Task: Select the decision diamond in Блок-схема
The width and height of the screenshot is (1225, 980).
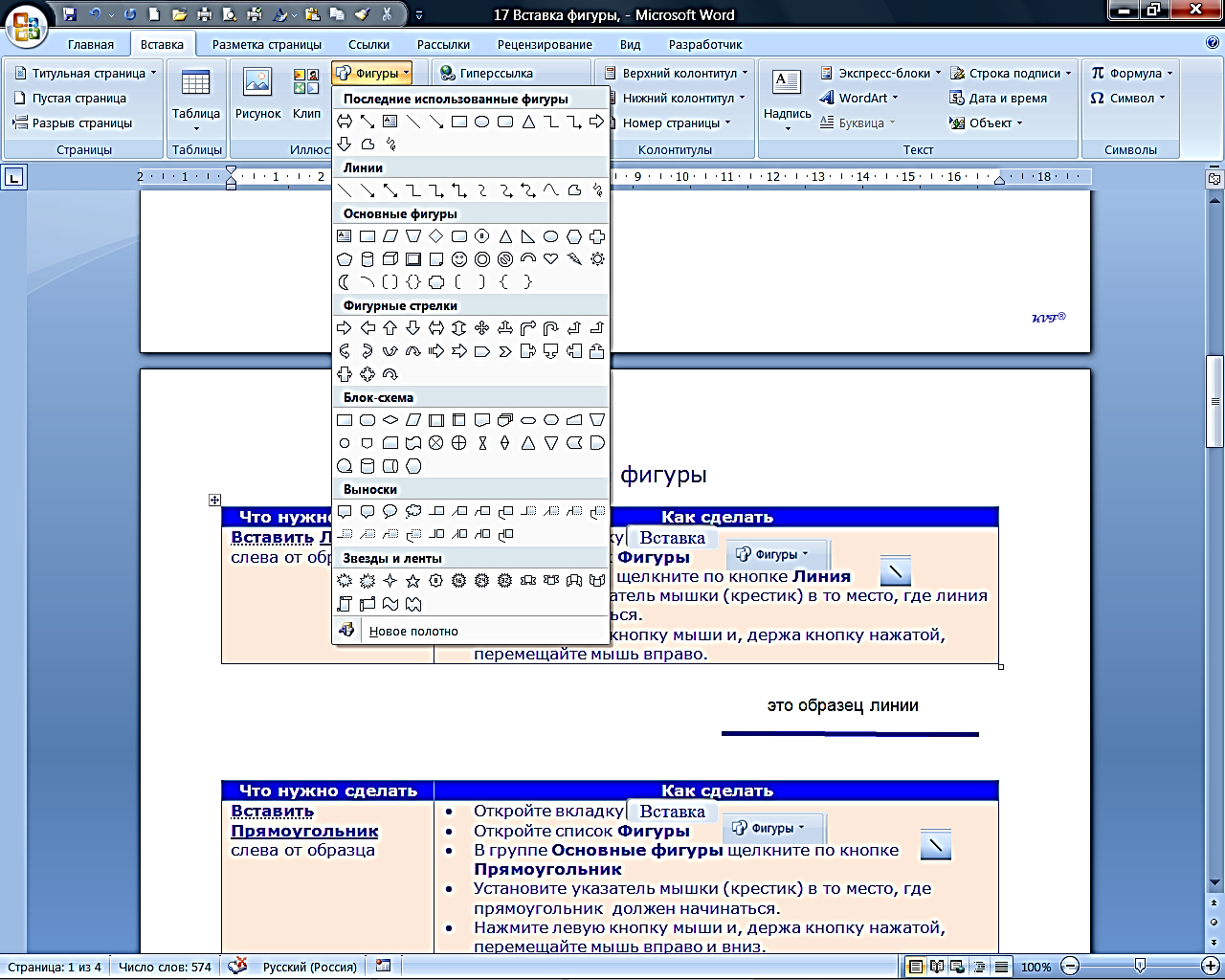Action: click(x=390, y=420)
